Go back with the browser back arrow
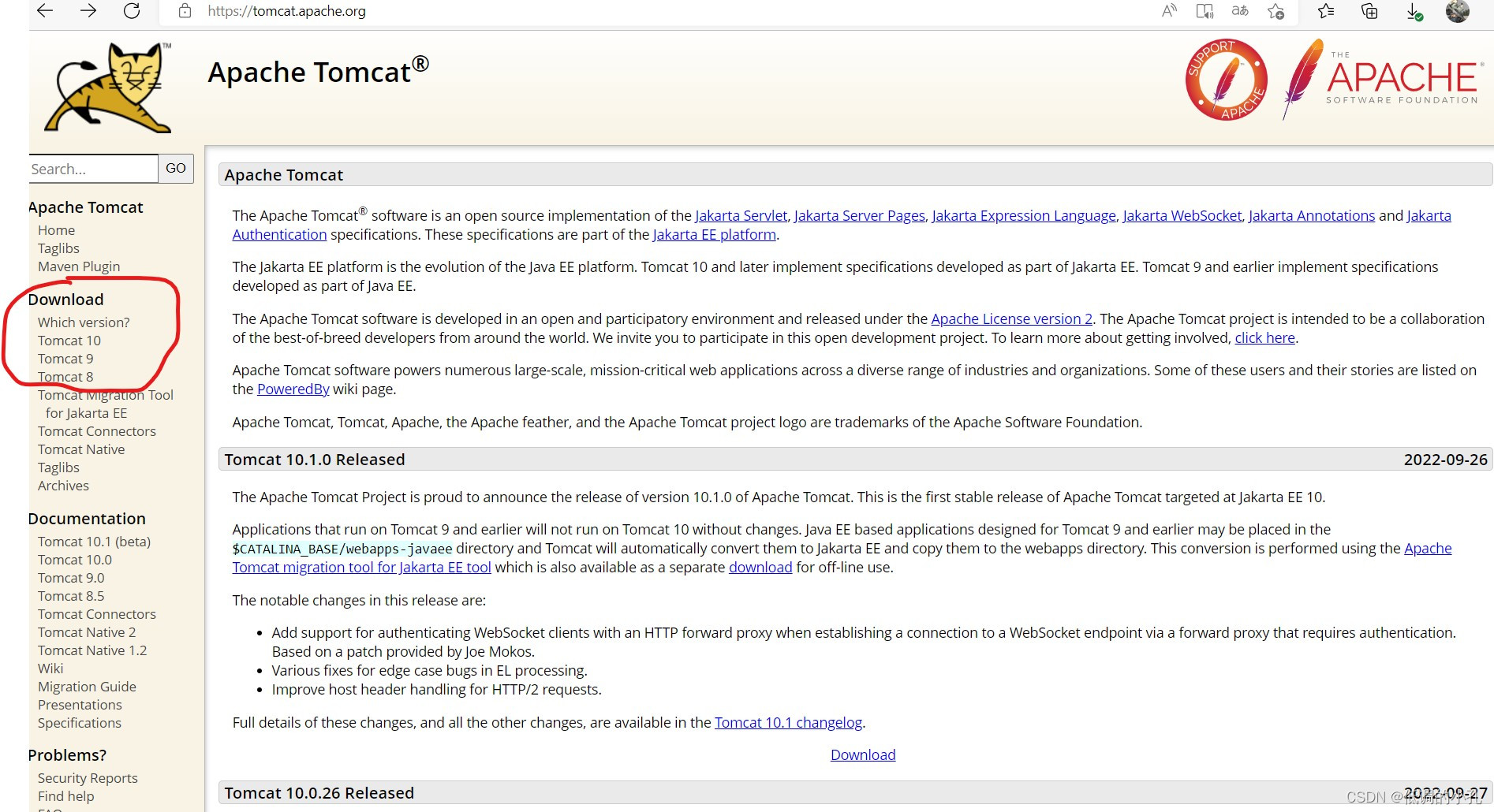Viewport: 1494px width, 812px height. point(45,11)
